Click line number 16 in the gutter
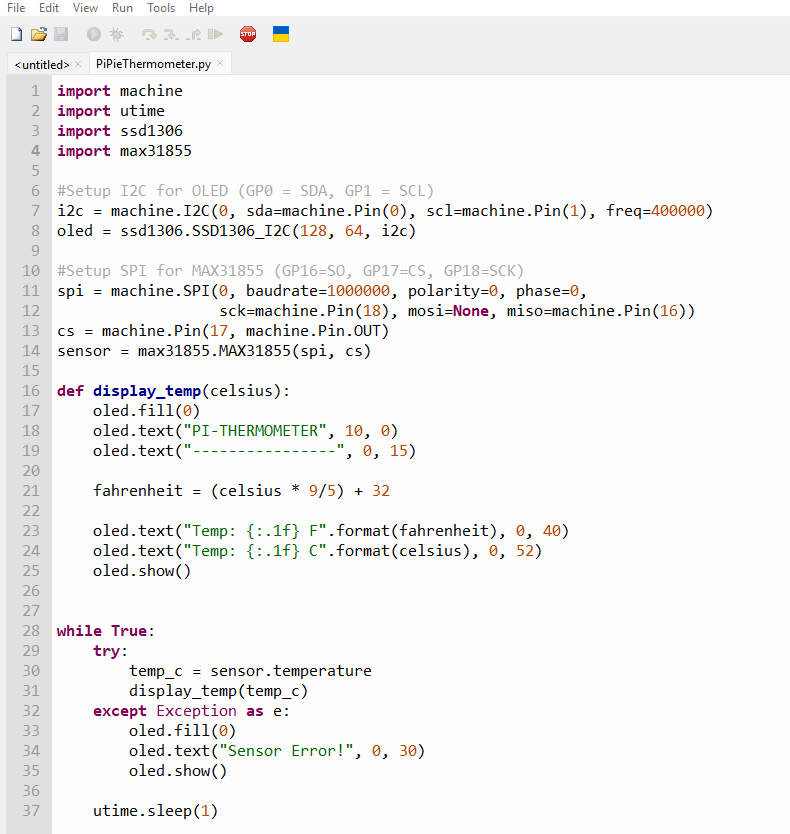Image resolution: width=790 pixels, height=834 pixels. 31,391
